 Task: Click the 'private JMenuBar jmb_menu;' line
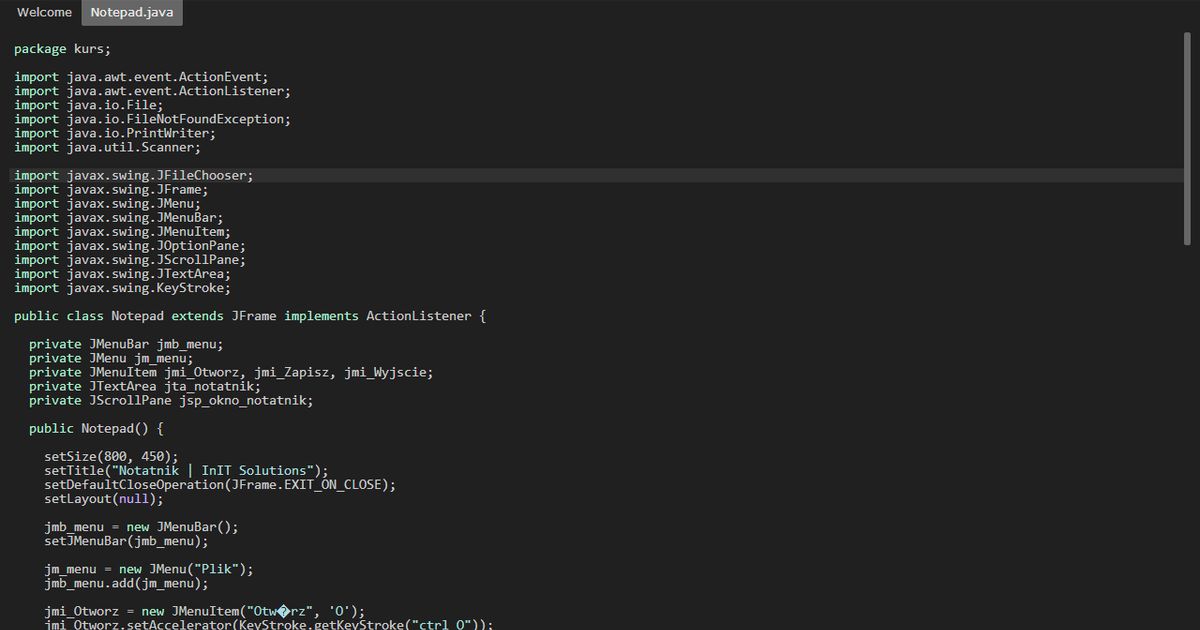tap(126, 343)
